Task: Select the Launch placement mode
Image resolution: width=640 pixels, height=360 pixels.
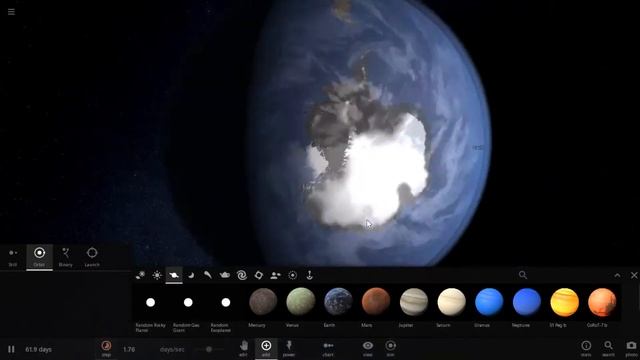Action: (92, 257)
